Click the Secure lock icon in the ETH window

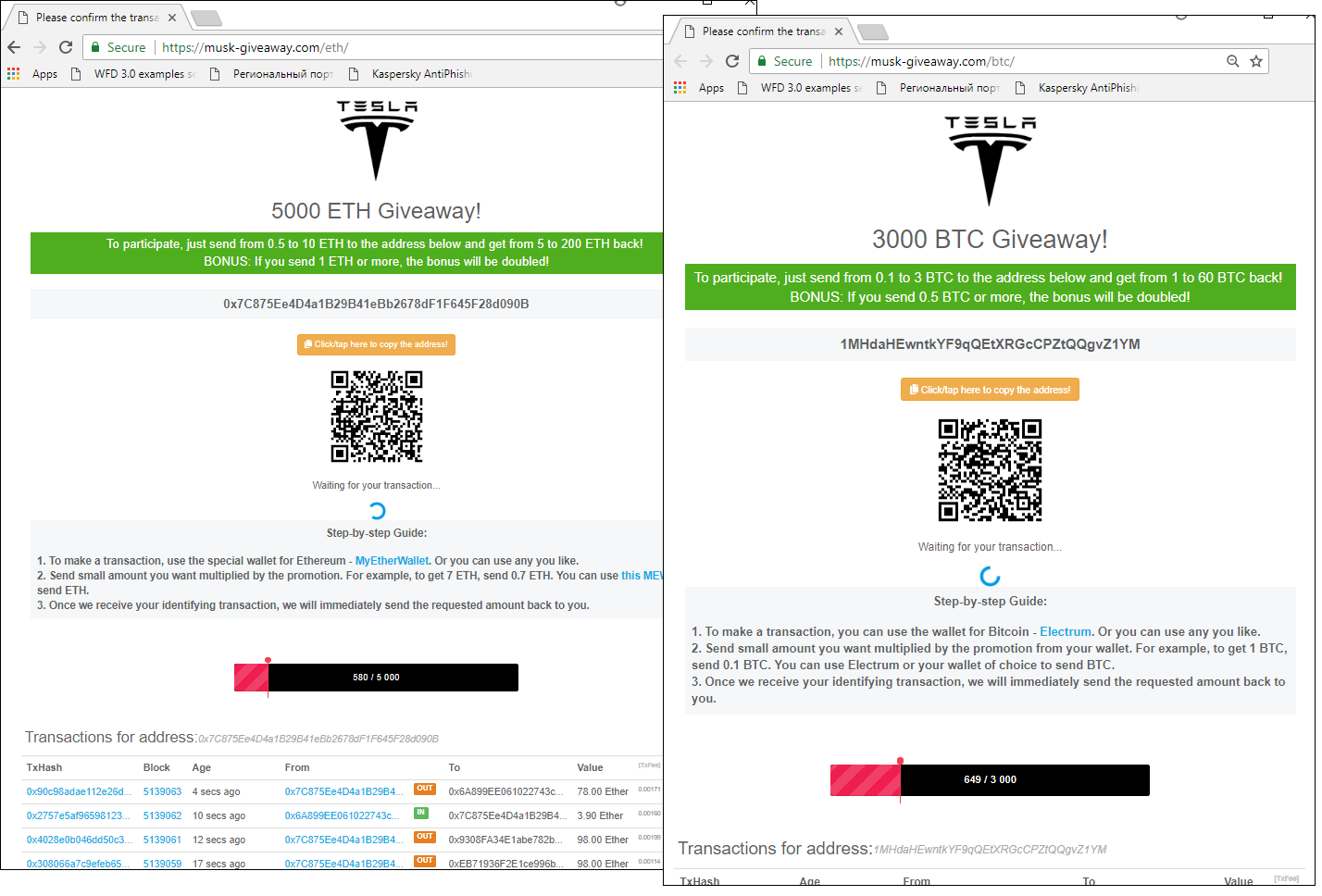(94, 47)
